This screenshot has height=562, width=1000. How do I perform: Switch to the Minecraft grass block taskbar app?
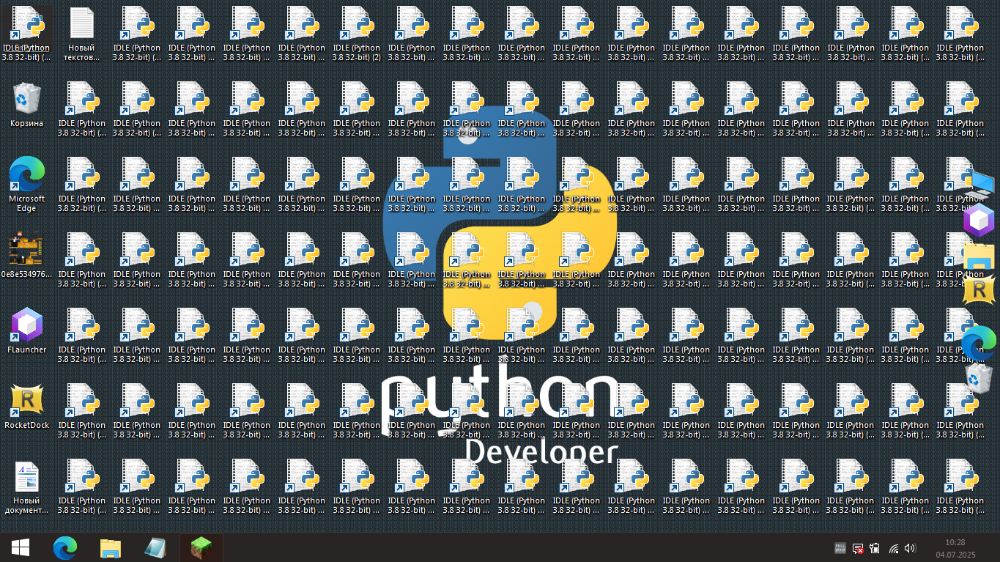(202, 547)
